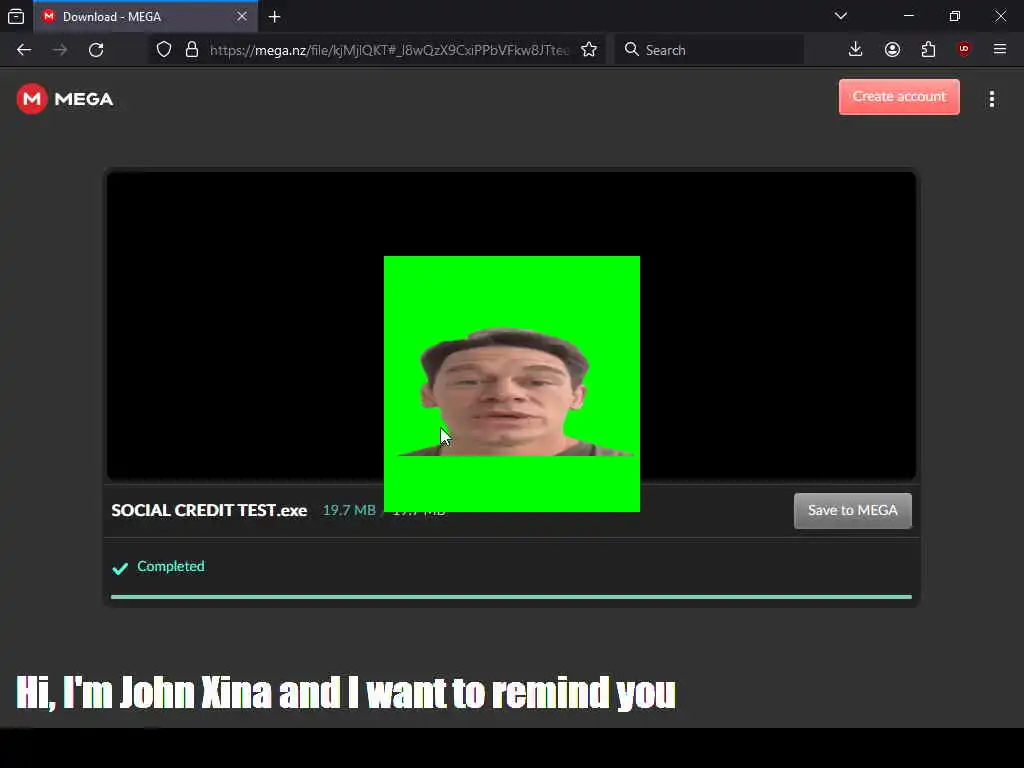Minimize the browser window
The width and height of the screenshot is (1024, 768).
[x=908, y=16]
